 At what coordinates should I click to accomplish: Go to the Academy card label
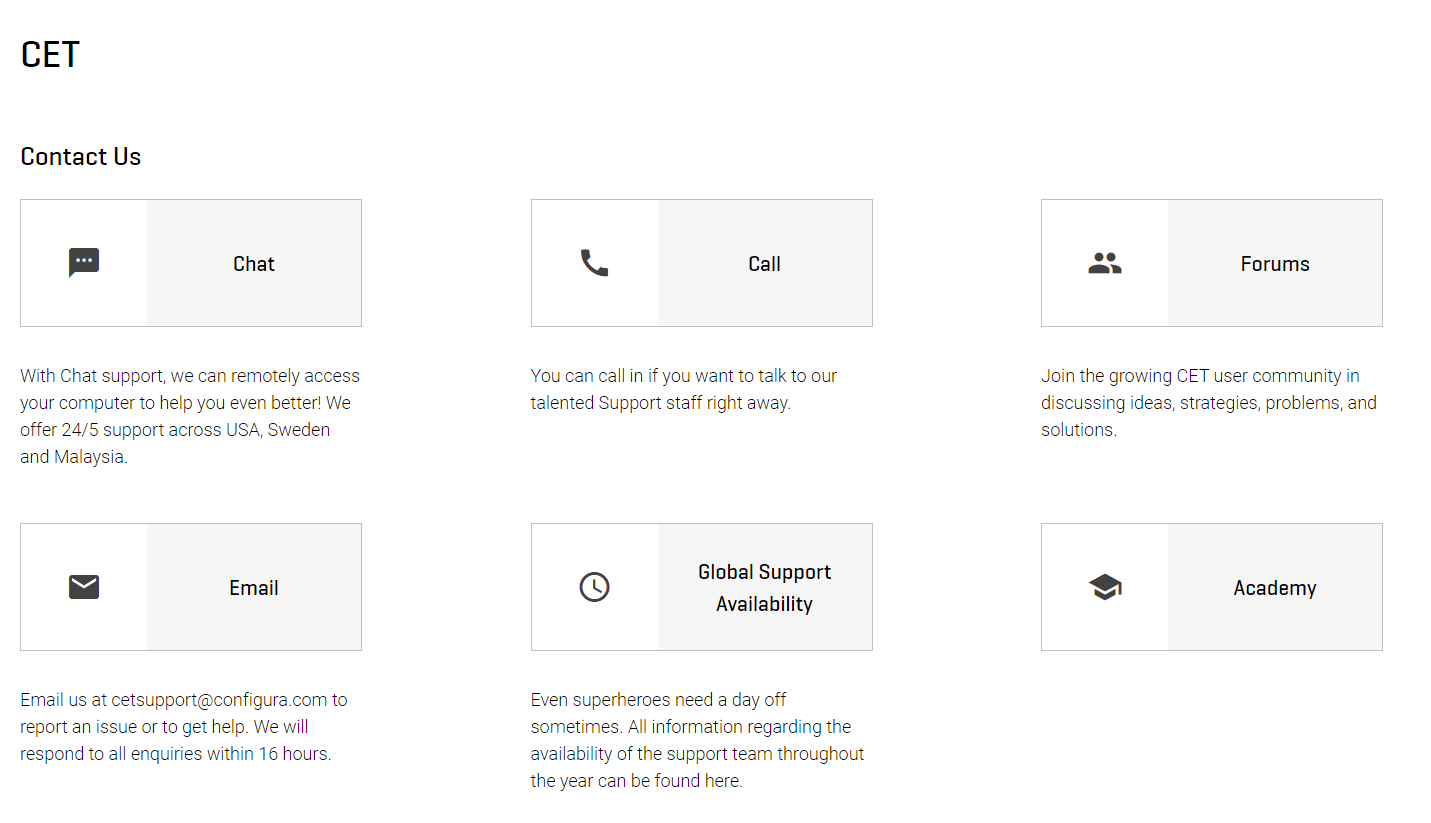coord(1275,588)
